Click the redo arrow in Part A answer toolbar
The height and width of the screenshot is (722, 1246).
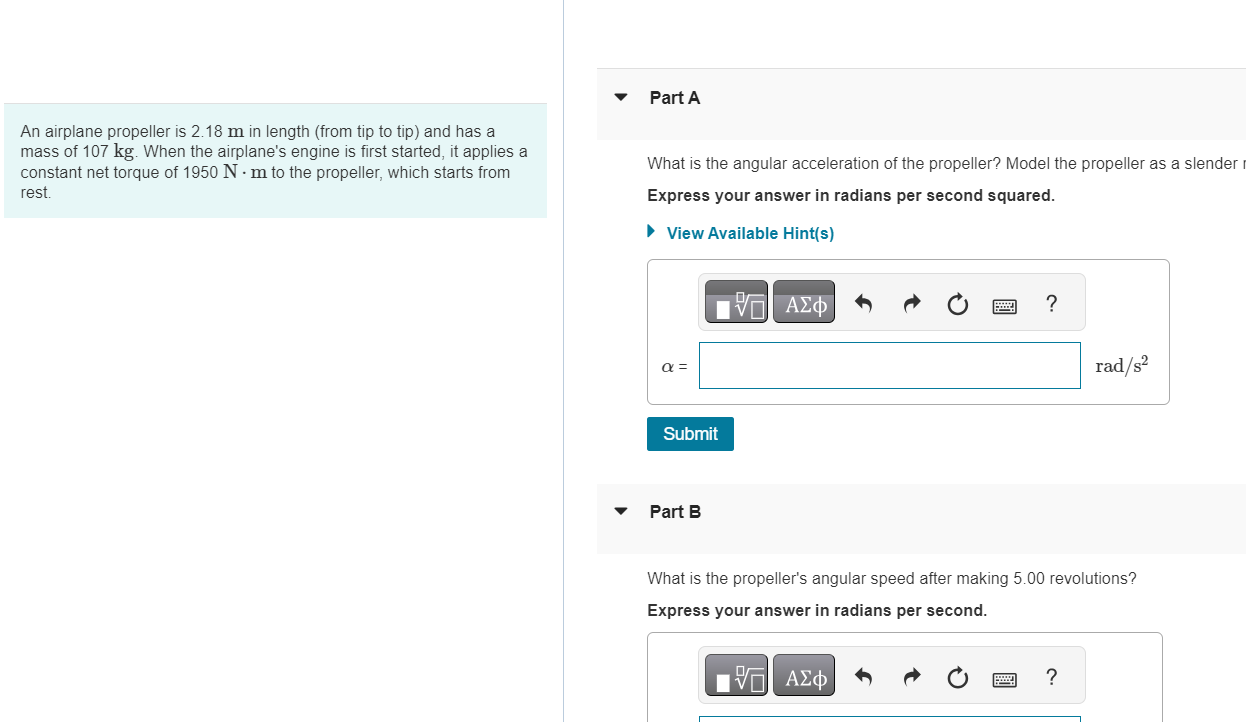click(911, 303)
